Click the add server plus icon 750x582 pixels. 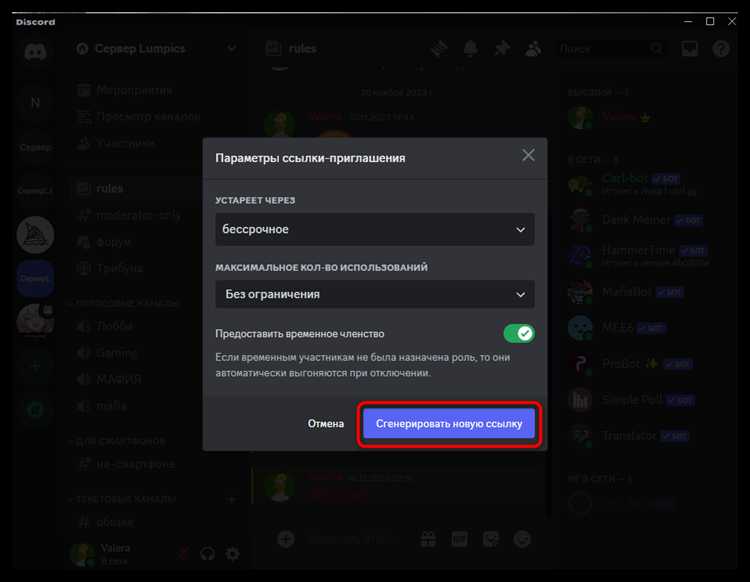[x=35, y=367]
